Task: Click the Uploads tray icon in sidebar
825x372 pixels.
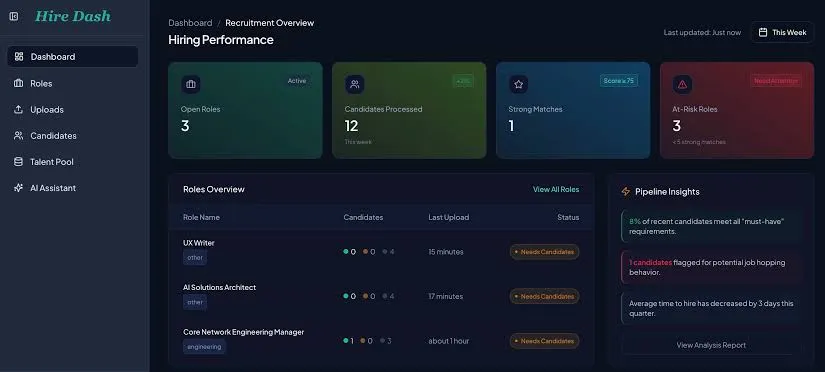Action: (x=18, y=109)
